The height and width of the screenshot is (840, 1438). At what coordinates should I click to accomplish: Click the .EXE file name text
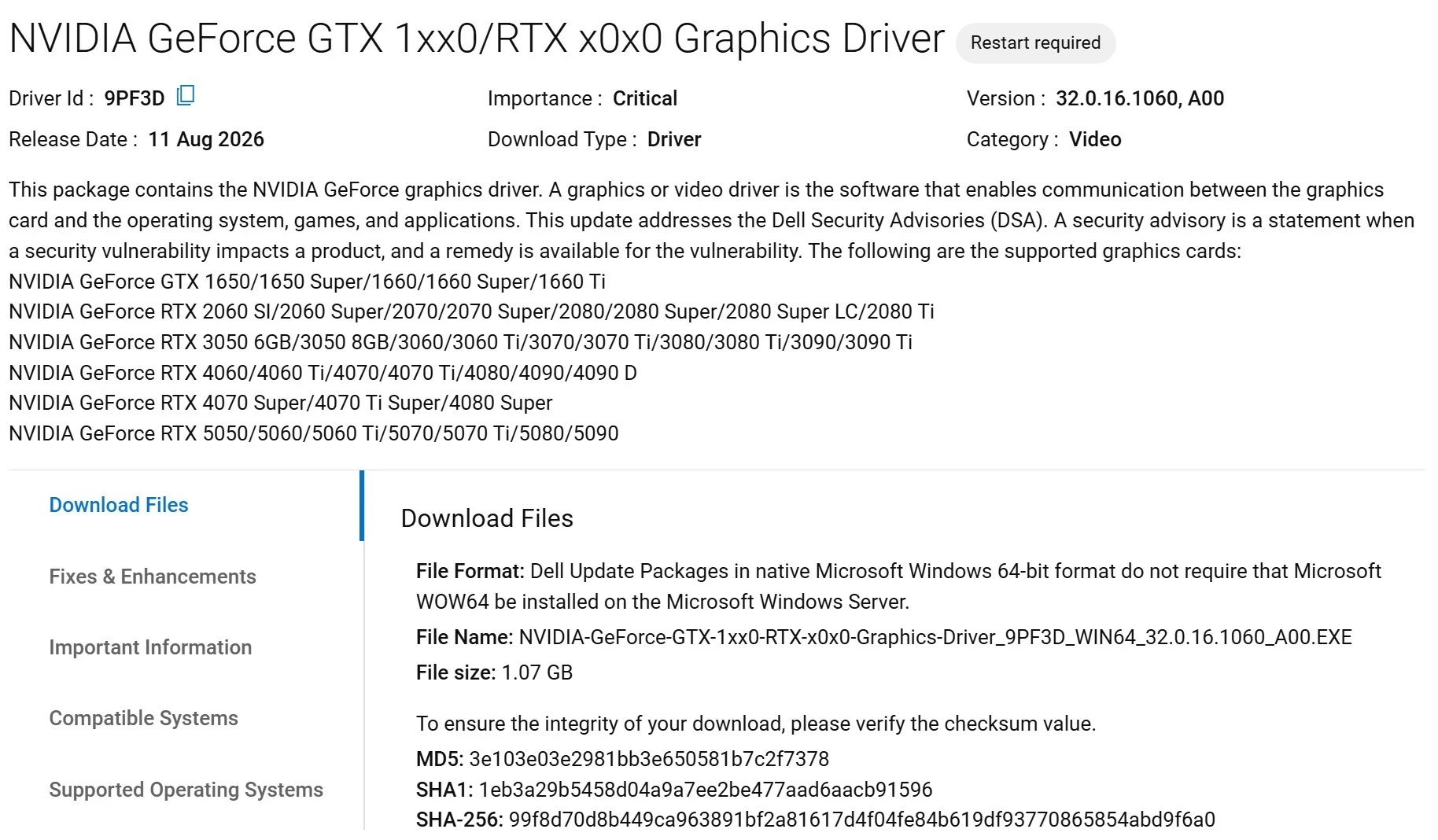[935, 637]
